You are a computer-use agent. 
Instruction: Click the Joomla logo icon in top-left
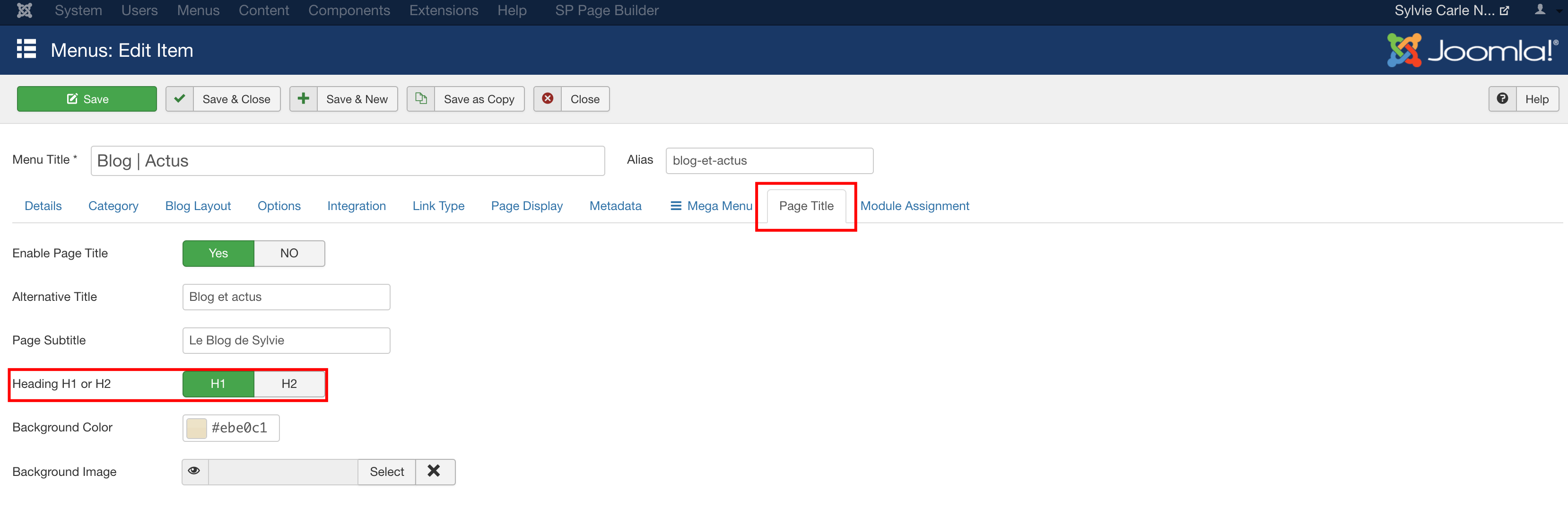point(24,10)
